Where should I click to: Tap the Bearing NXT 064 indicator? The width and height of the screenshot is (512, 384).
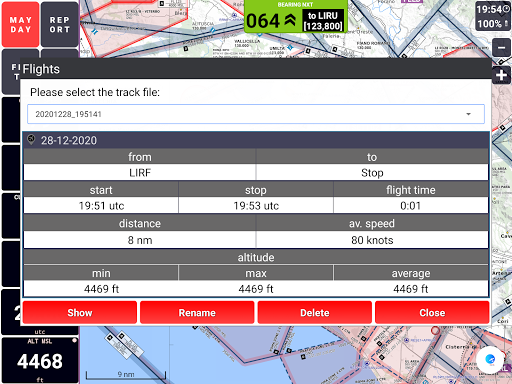[296, 17]
